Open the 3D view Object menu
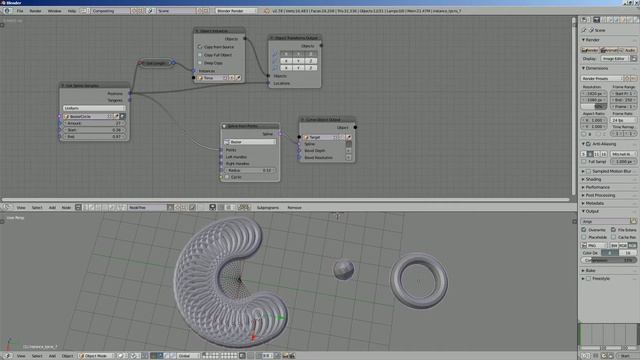This screenshot has height=360, width=640. coord(67,356)
